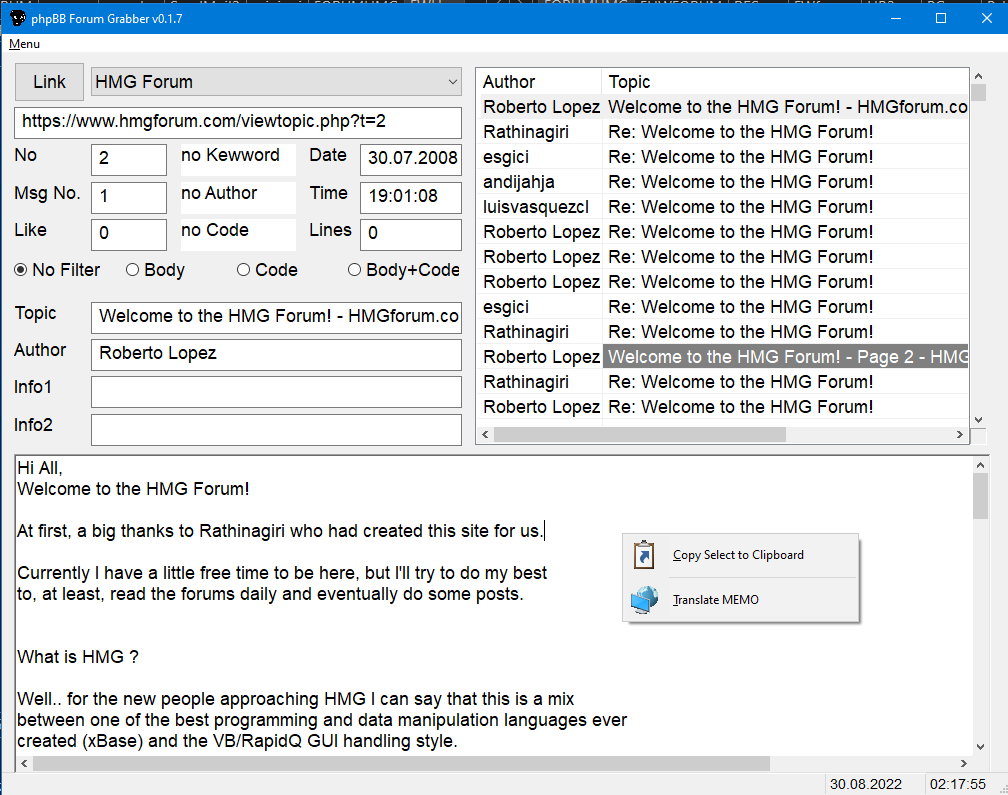Click the Copy Select to Clipboard icon
Image resolution: width=1008 pixels, height=795 pixels.
coord(644,555)
